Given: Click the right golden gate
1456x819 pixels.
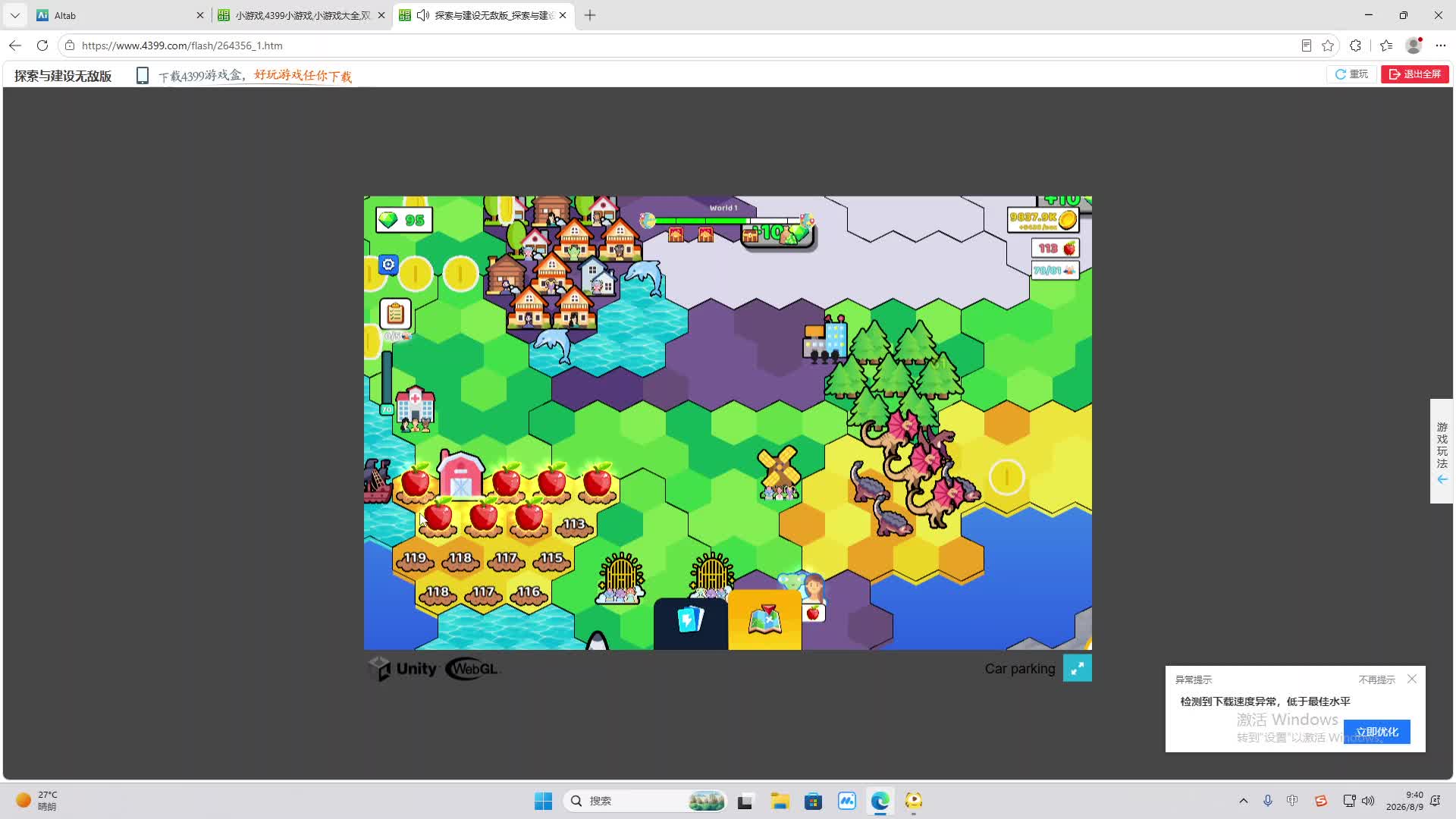Looking at the screenshot, I should [711, 575].
